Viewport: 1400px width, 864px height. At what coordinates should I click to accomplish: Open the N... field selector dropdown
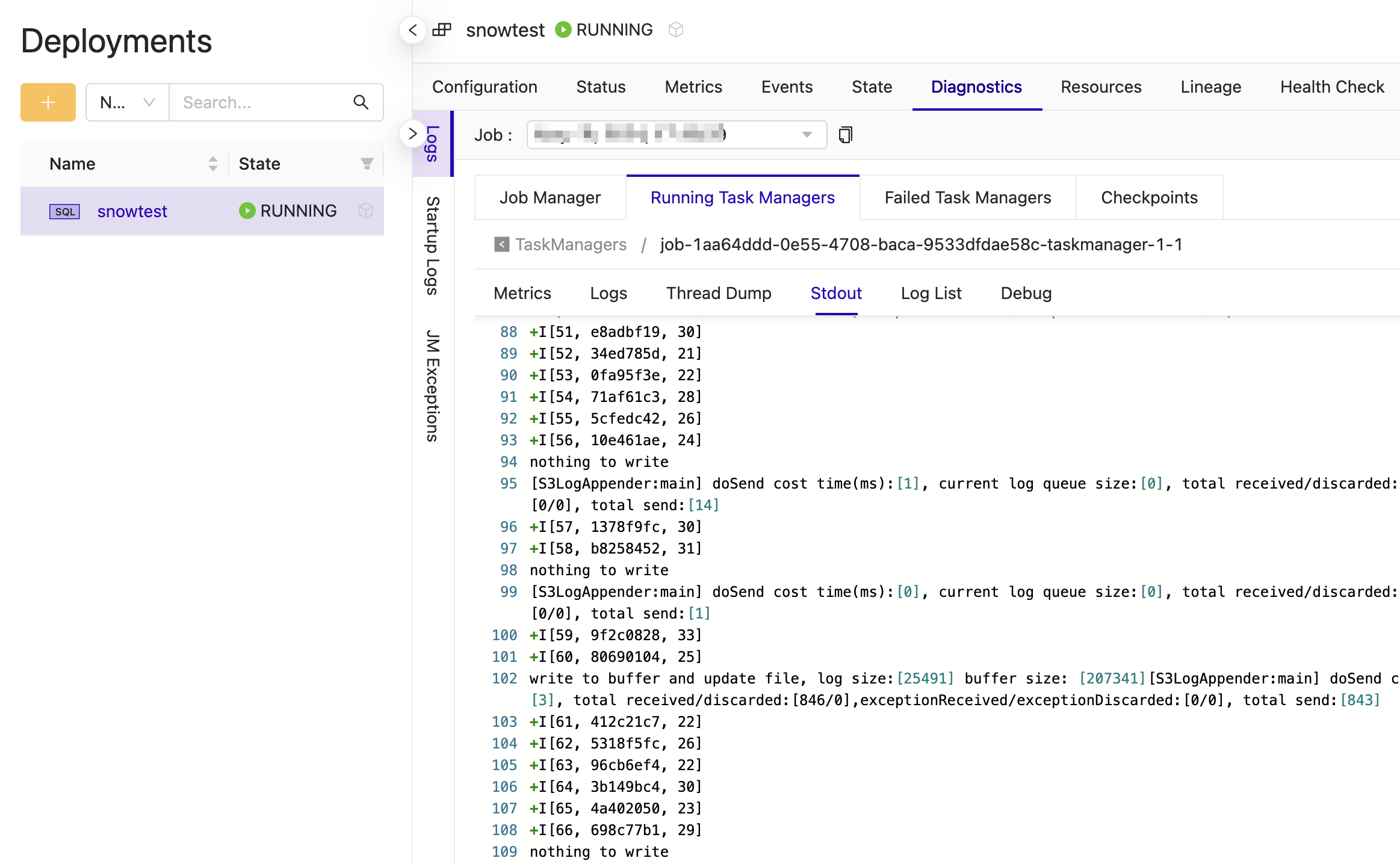click(x=128, y=102)
